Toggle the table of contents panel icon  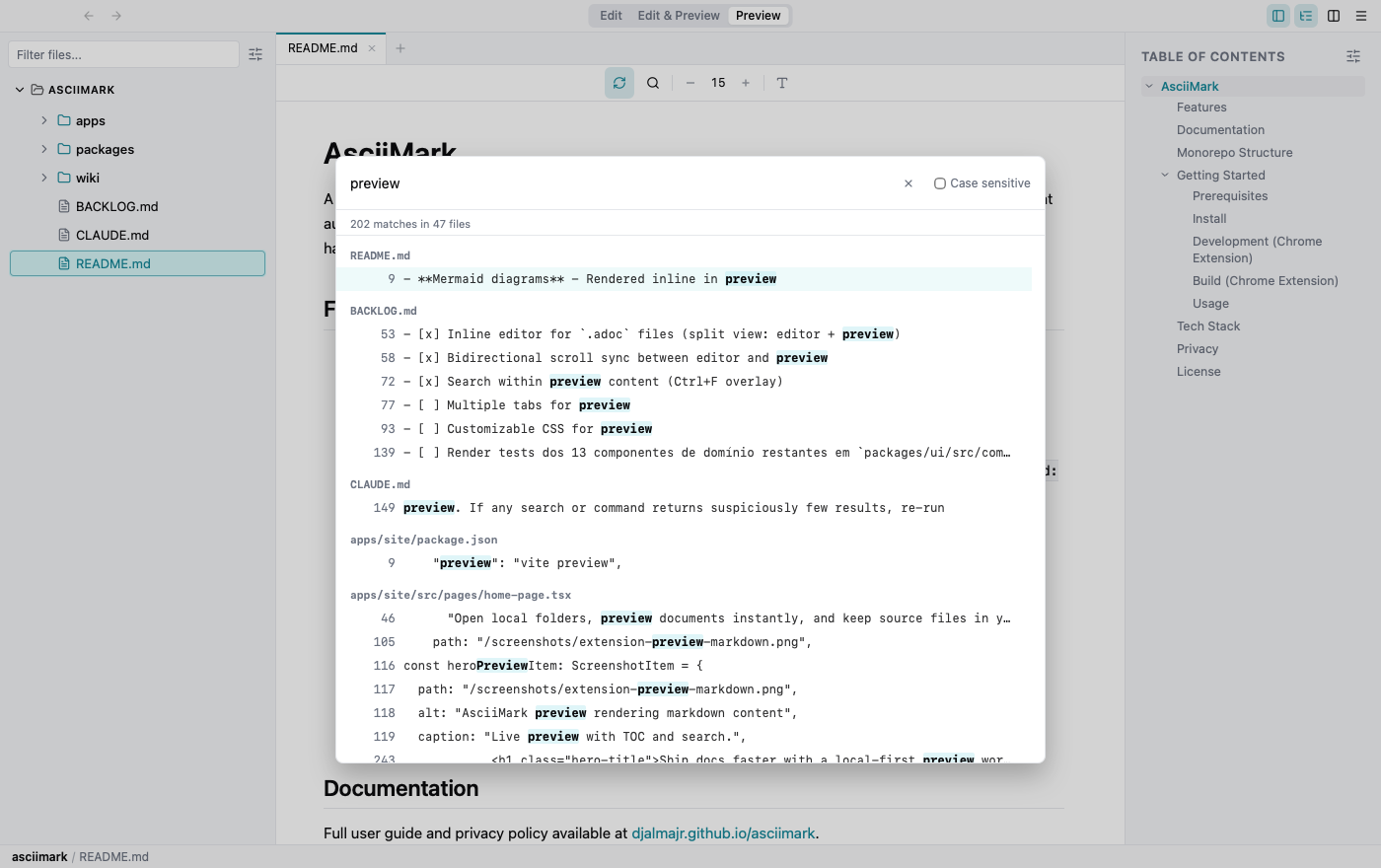click(1306, 16)
